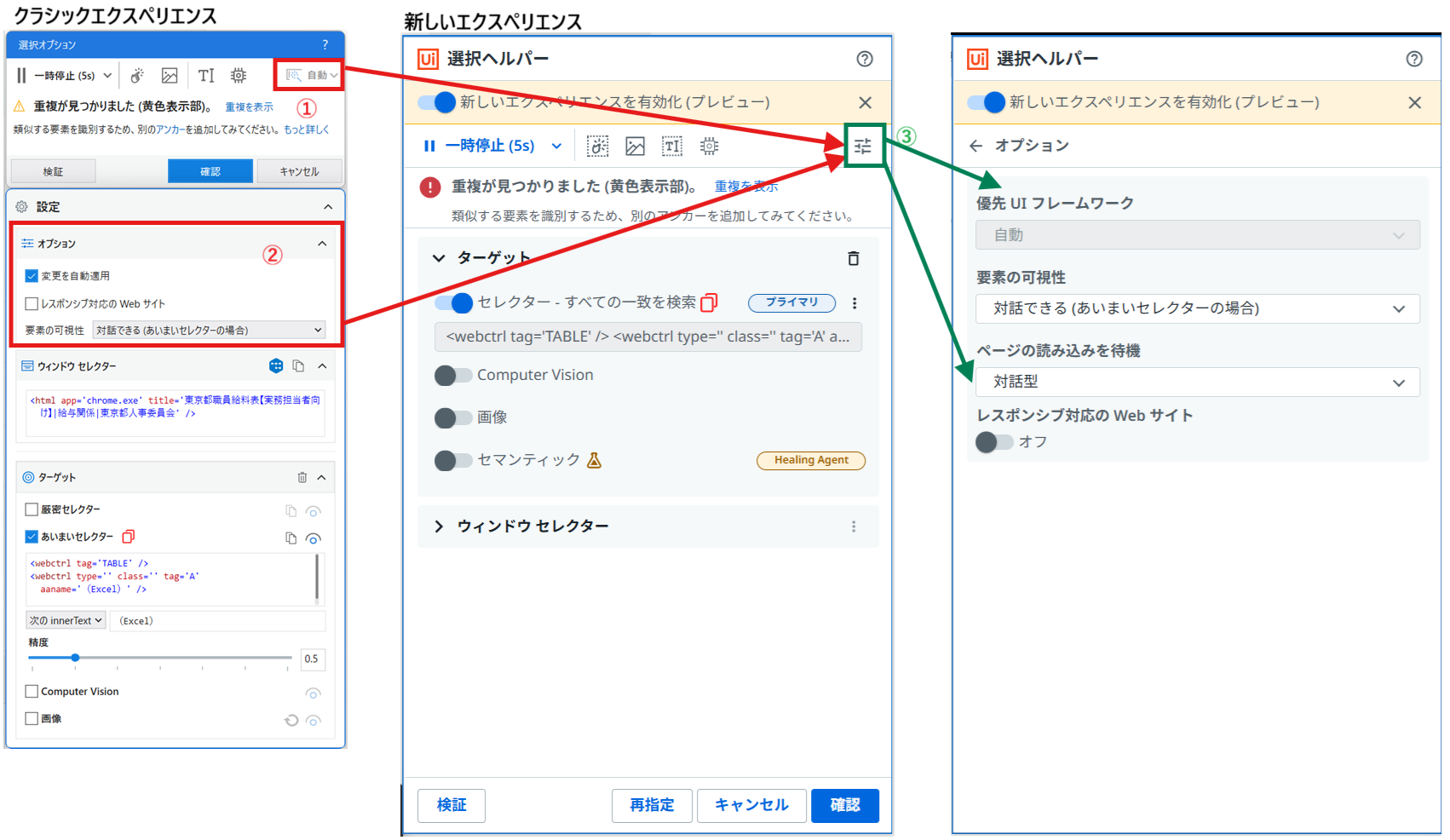Viewport: 1450px width, 840px height.
Task: Collapse classic オプション section chevron
Action: click(x=322, y=244)
